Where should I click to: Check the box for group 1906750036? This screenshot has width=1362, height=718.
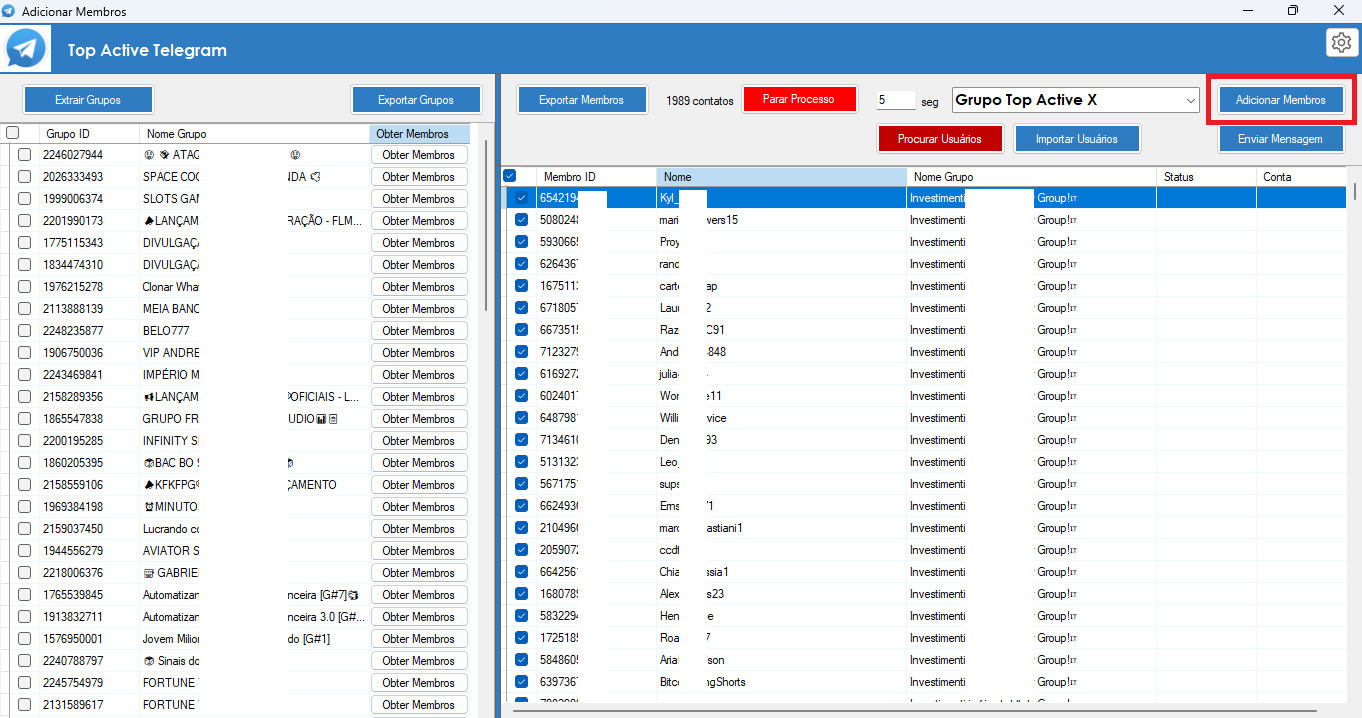pyautogui.click(x=24, y=353)
